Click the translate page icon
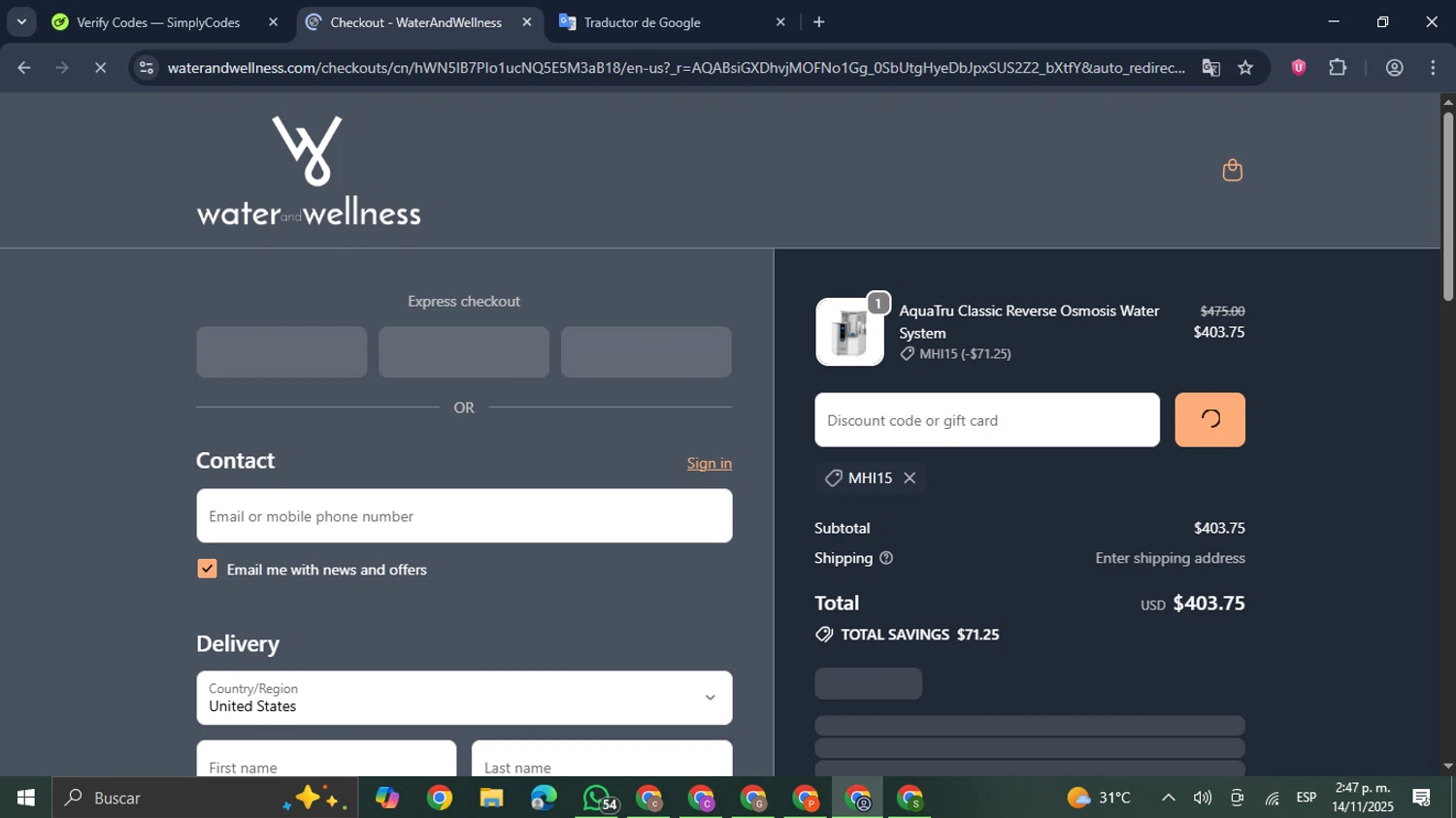1456x818 pixels. pyautogui.click(x=1210, y=68)
